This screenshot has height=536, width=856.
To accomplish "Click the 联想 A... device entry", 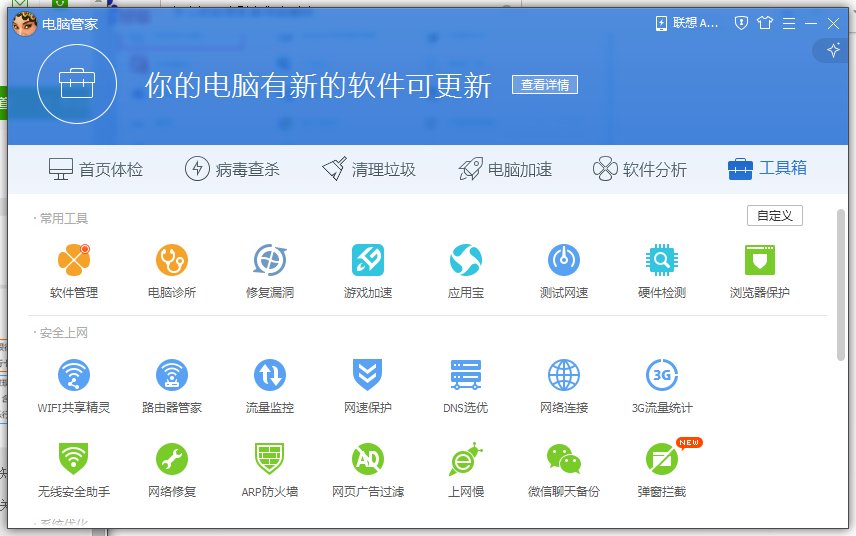I will click(687, 23).
